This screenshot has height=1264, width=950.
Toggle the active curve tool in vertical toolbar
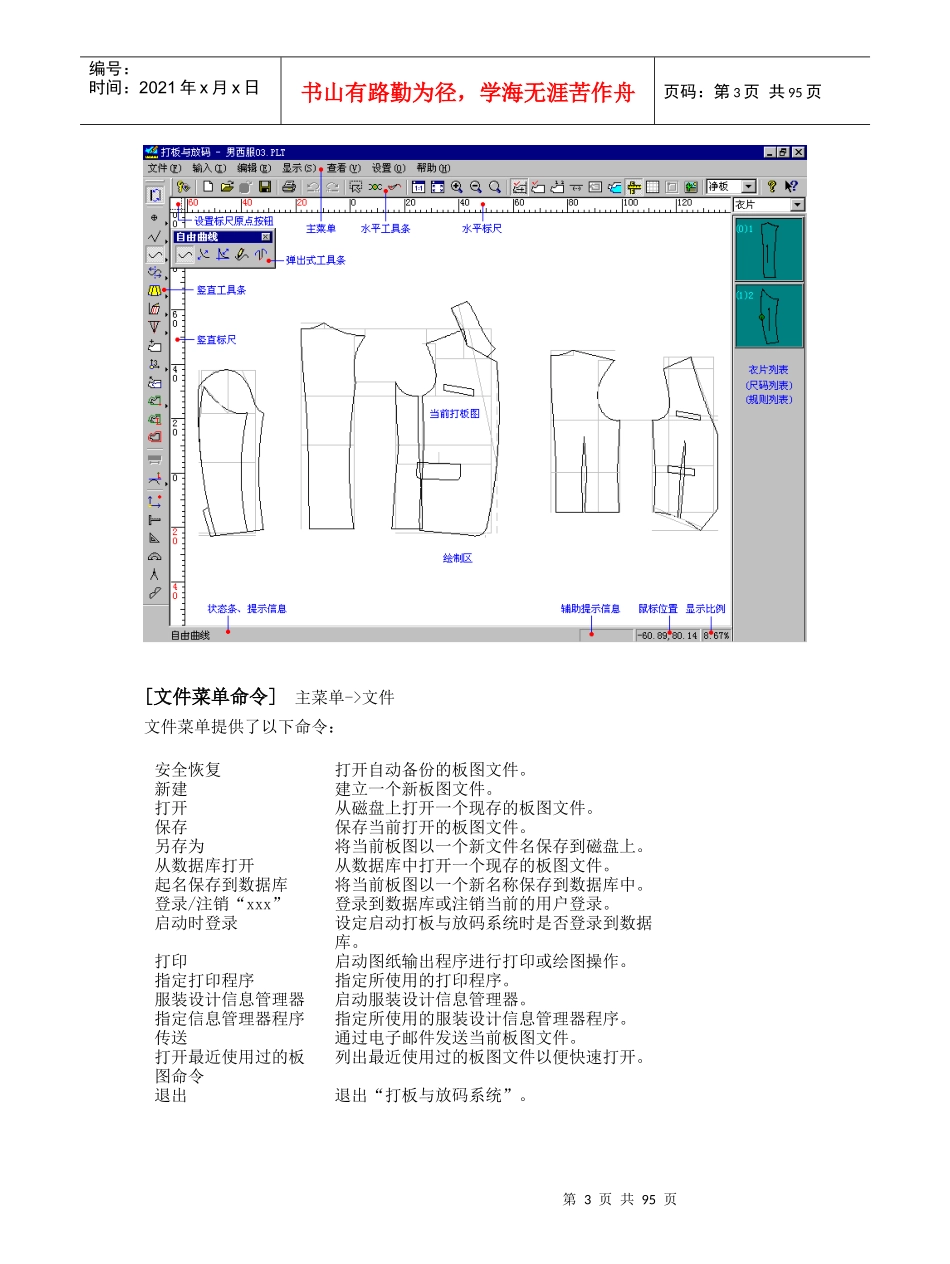click(x=155, y=255)
